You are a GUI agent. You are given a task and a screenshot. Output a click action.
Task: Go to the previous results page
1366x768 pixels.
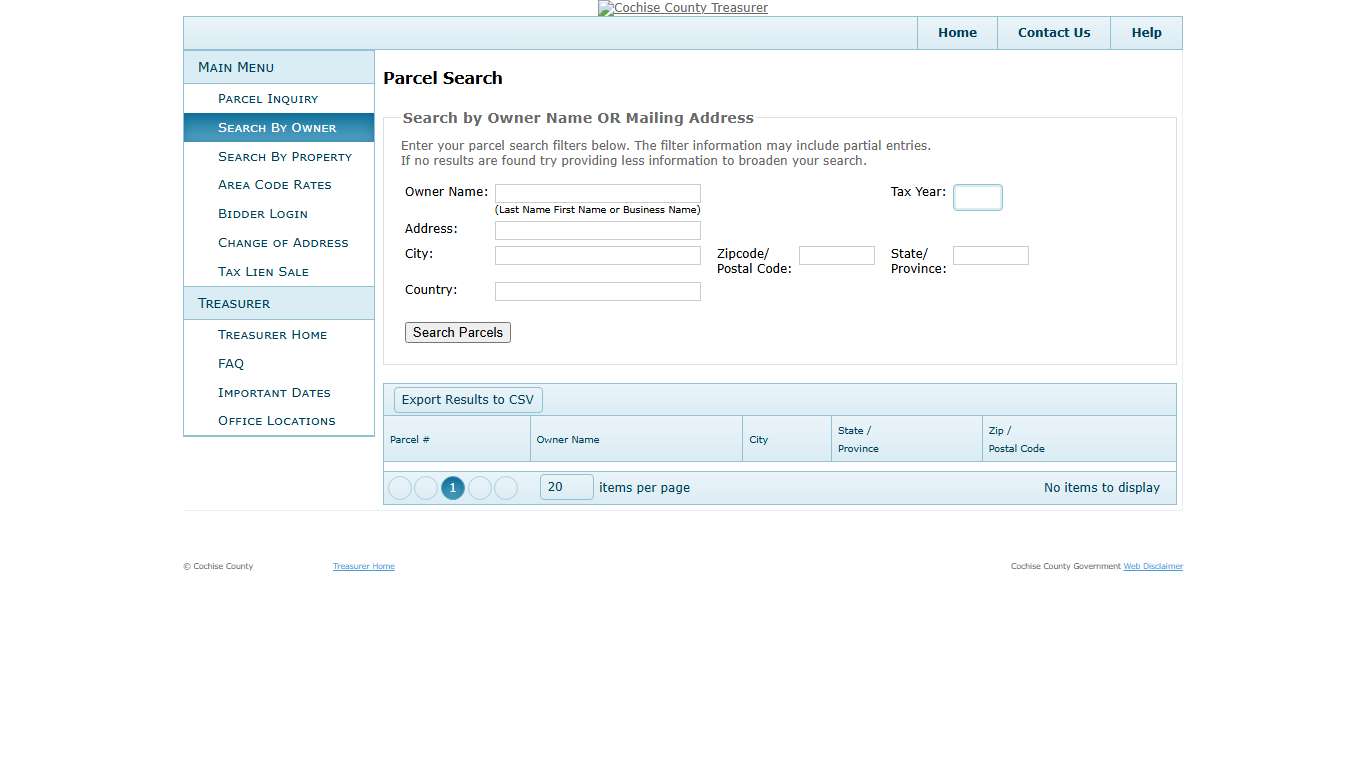[426, 487]
